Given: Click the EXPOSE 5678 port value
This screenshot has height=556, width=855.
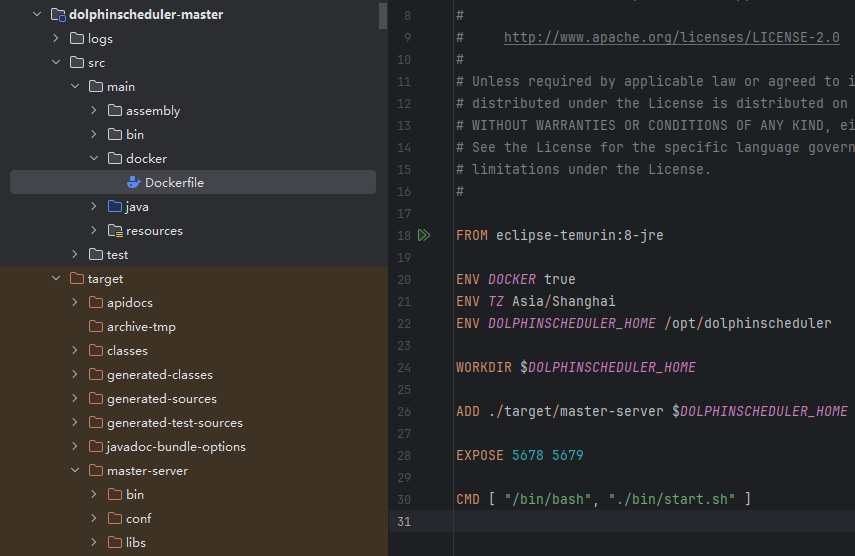Looking at the screenshot, I should (527, 455).
